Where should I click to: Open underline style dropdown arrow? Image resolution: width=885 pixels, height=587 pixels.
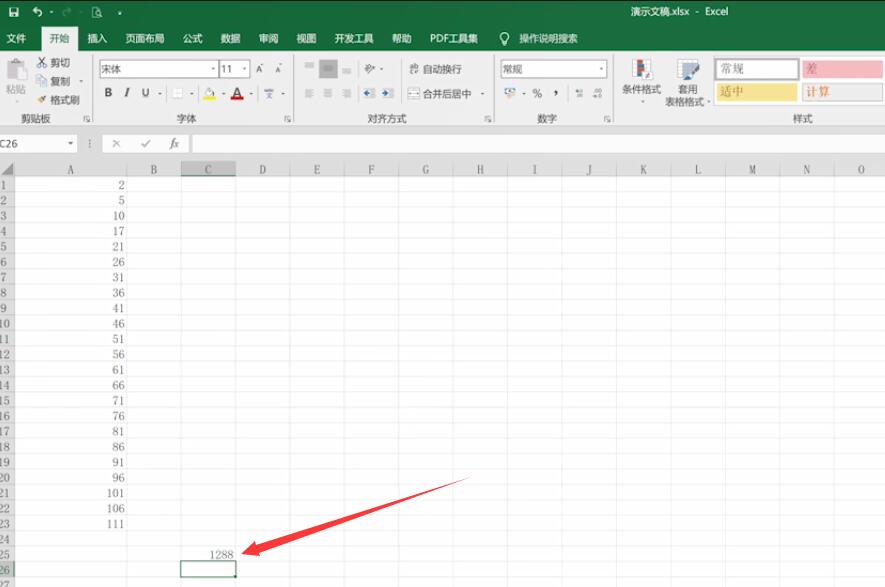pos(160,94)
